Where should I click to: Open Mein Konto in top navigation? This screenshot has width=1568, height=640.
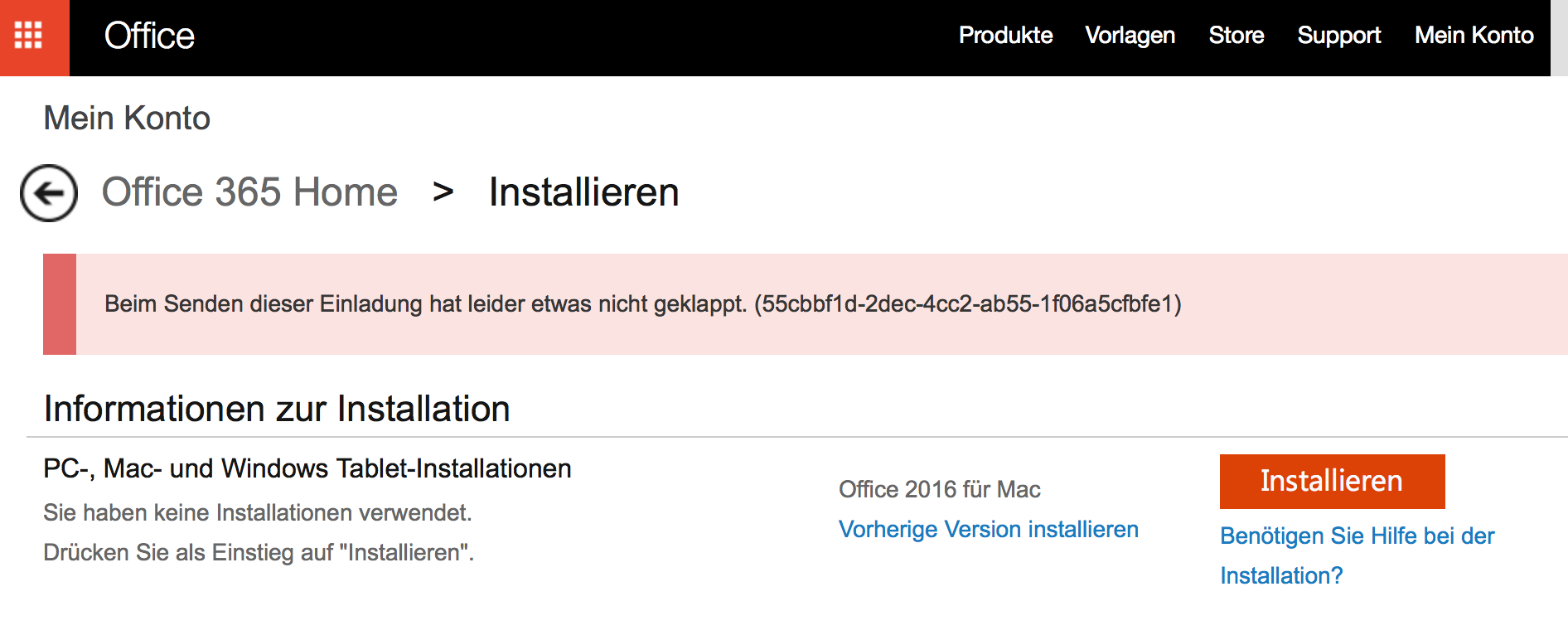1474,36
